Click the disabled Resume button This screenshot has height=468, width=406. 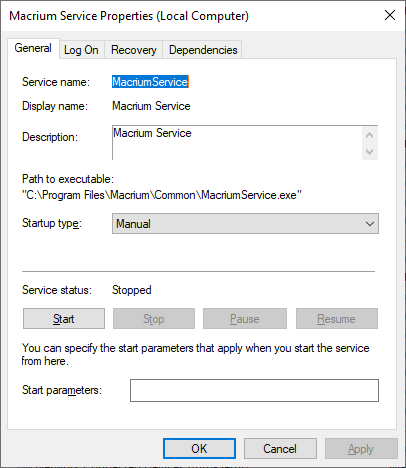point(337,319)
